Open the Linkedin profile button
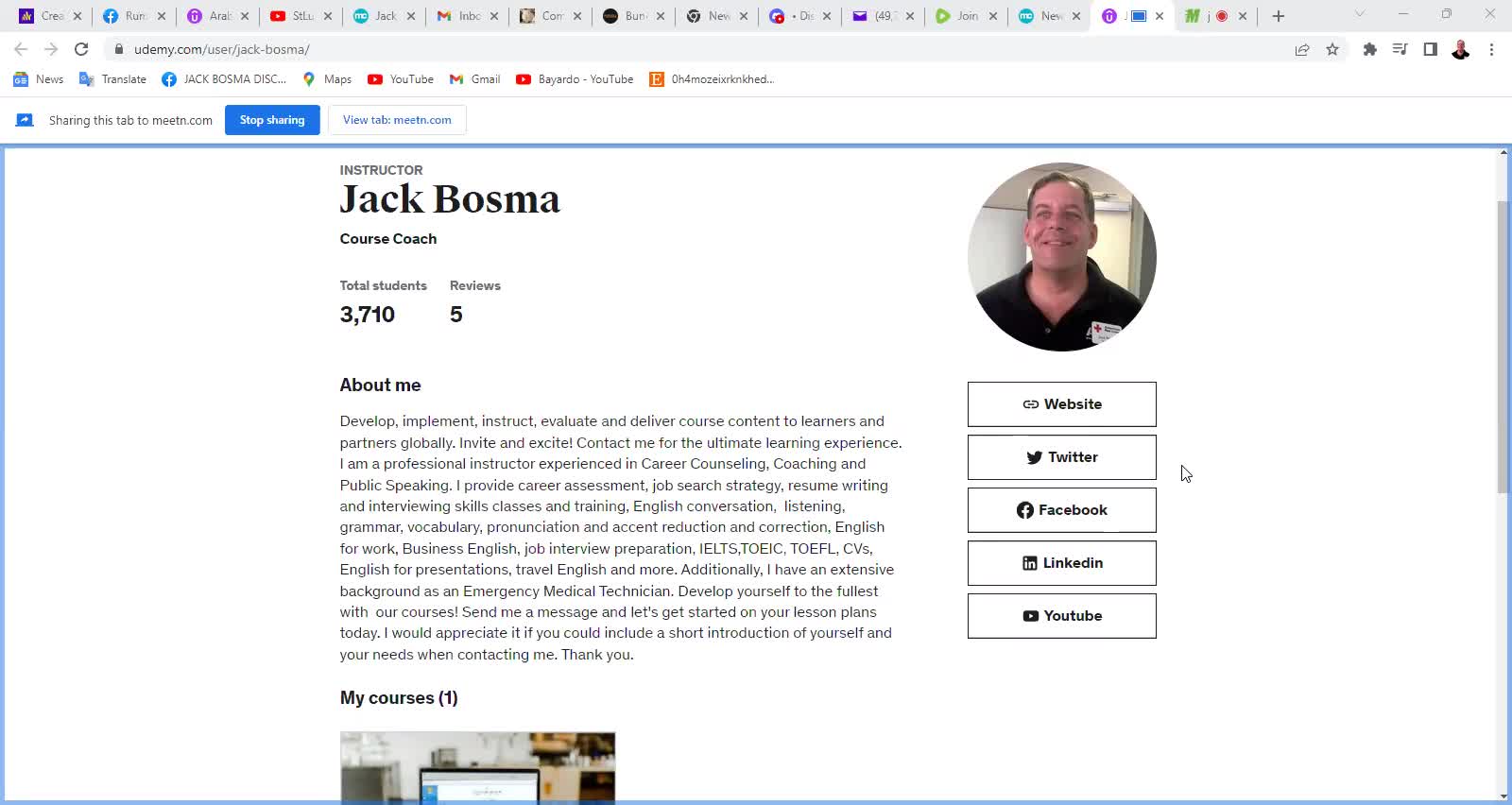Screen dimensions: 1512x805 tap(1062, 563)
